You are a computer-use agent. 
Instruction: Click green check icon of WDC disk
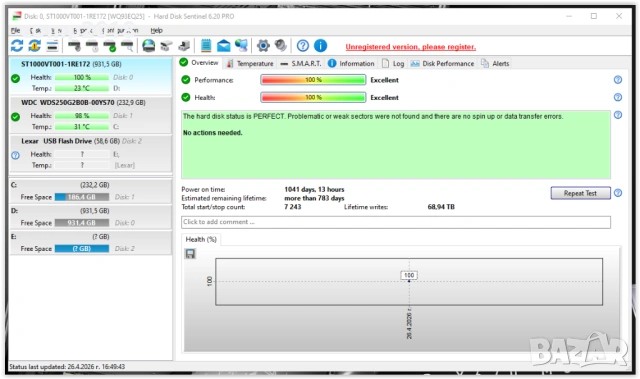tap(16, 117)
